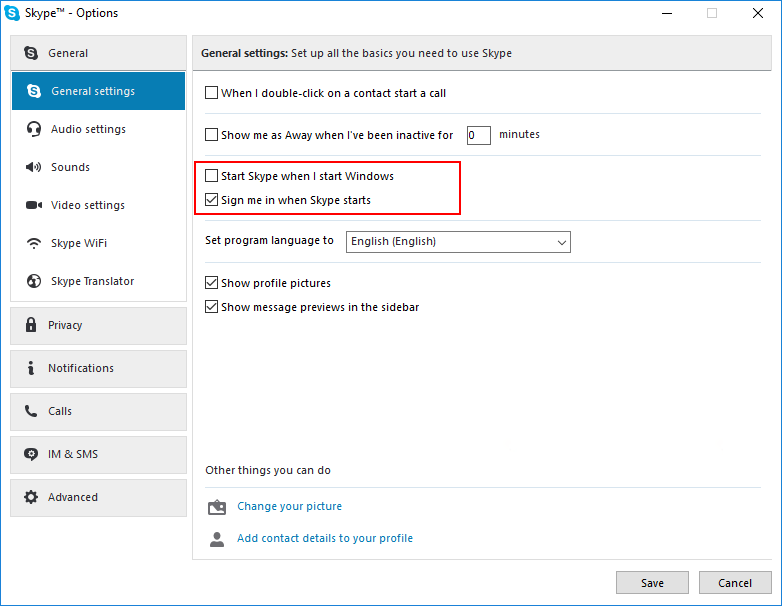The height and width of the screenshot is (606, 782).
Task: Open the Change your picture link
Action: pyautogui.click(x=289, y=506)
